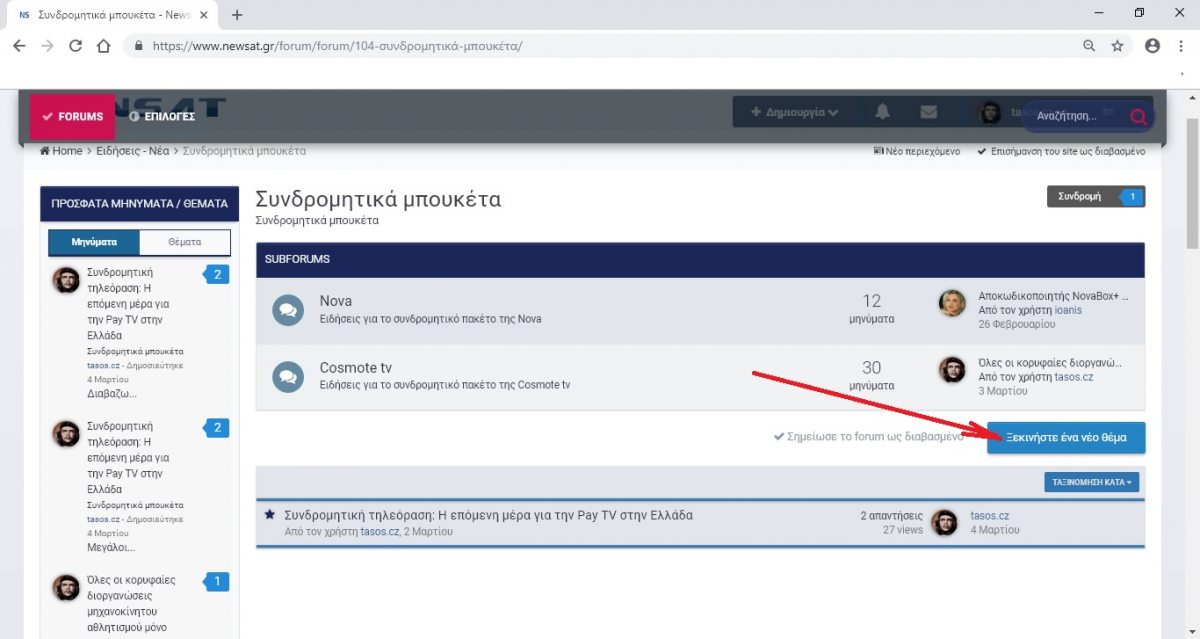Reload the current page
1200x639 pixels.
point(75,46)
